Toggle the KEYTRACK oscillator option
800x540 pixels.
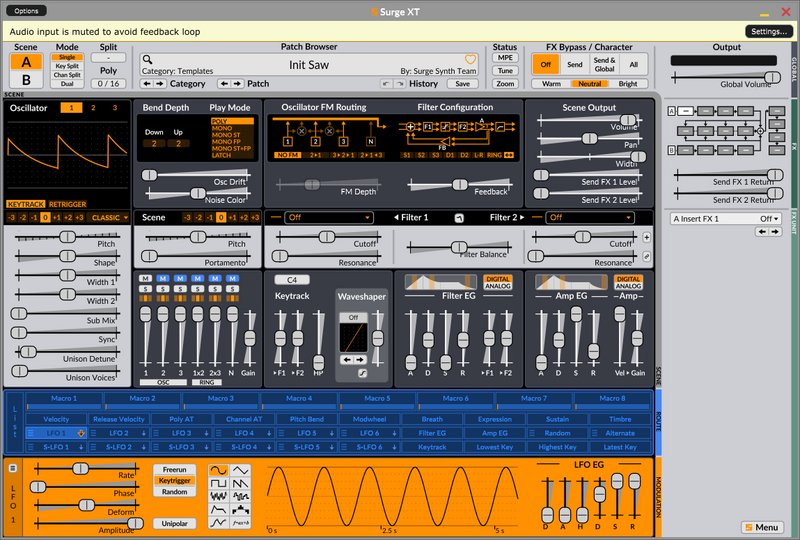pyautogui.click(x=26, y=204)
